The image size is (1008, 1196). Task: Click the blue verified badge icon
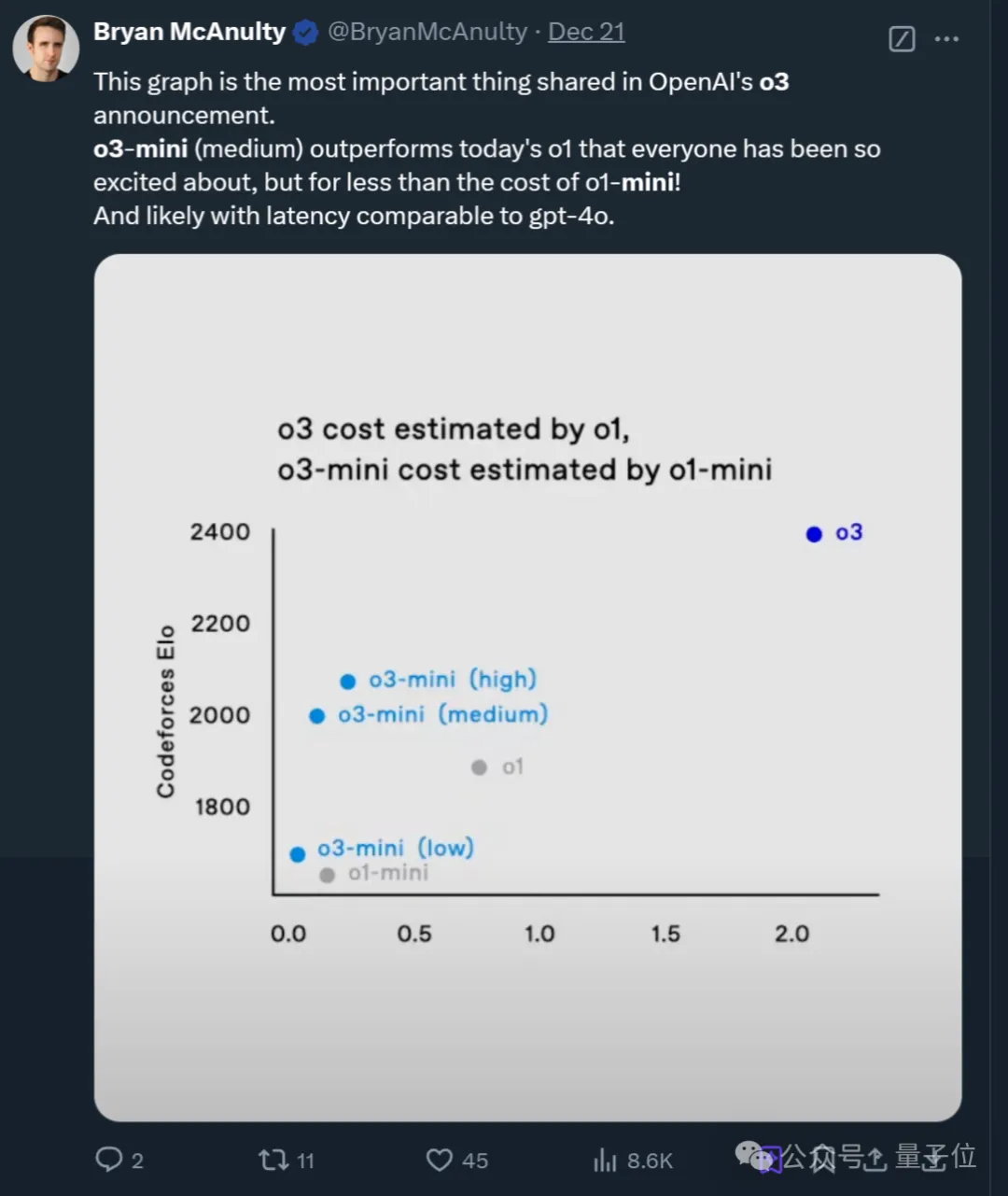point(305,33)
